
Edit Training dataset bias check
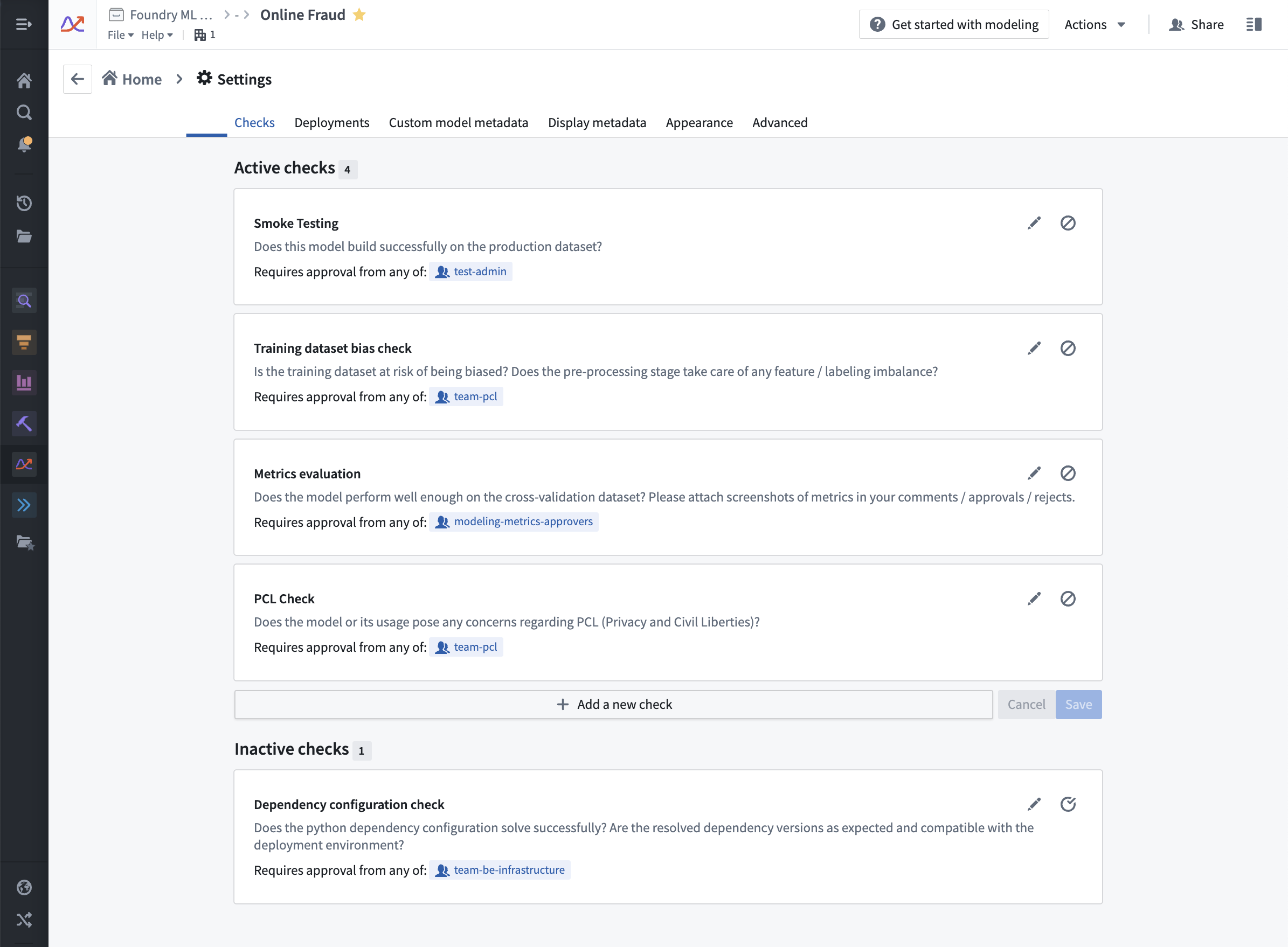tap(1034, 348)
